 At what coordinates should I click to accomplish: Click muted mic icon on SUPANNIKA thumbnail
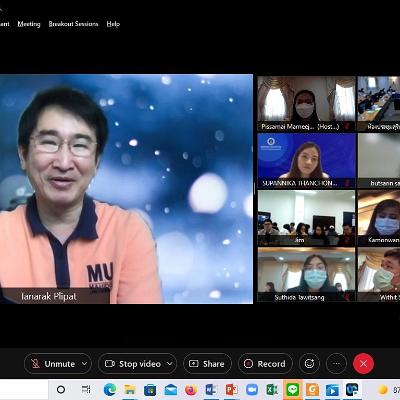(347, 183)
